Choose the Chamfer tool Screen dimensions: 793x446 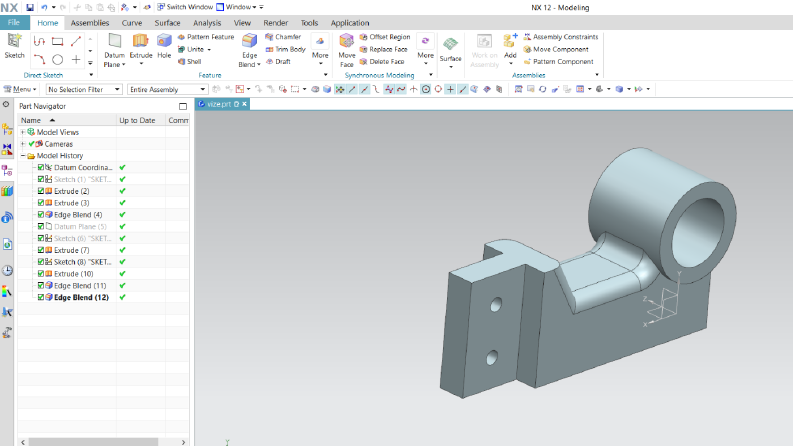(x=283, y=37)
